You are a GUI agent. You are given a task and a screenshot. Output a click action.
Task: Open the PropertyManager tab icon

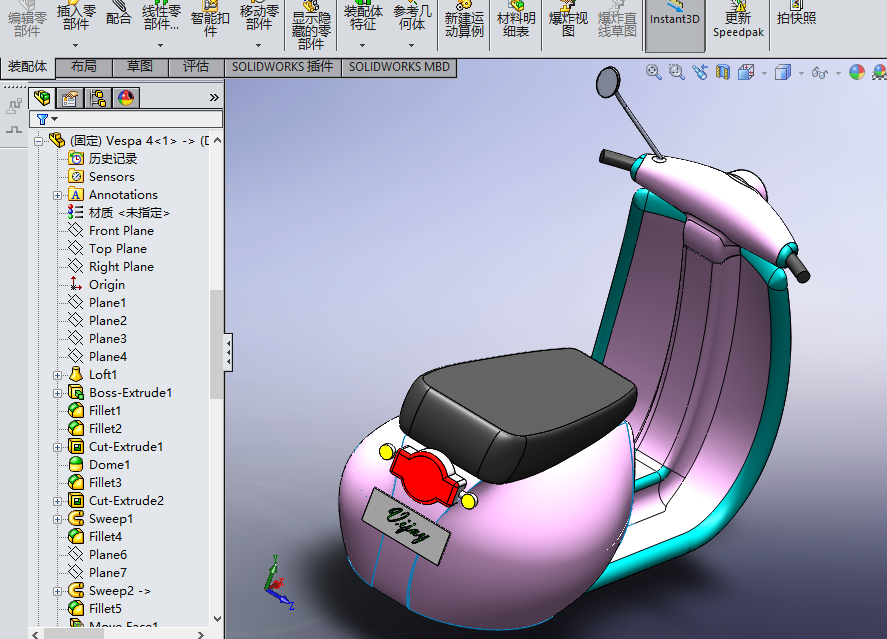point(70,98)
